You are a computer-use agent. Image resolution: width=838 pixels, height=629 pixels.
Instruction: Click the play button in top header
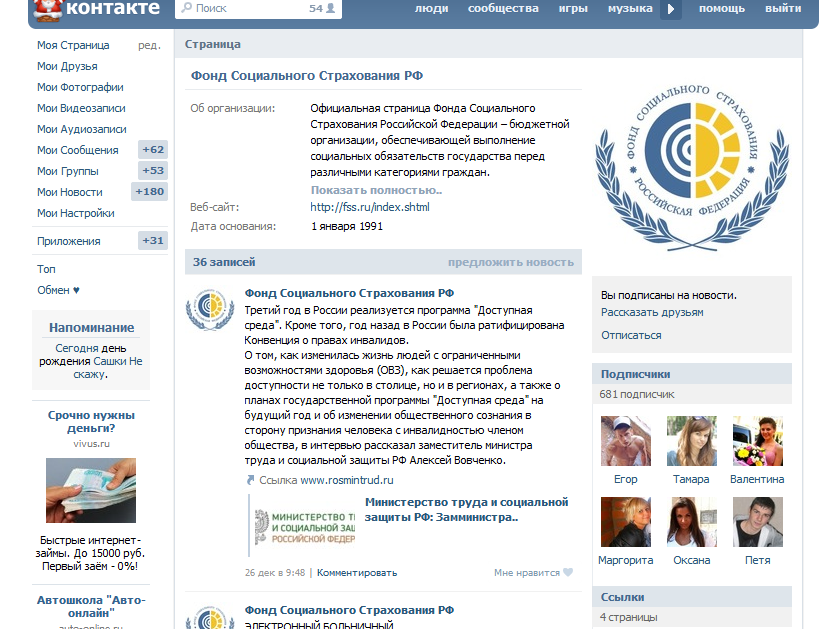click(x=671, y=9)
